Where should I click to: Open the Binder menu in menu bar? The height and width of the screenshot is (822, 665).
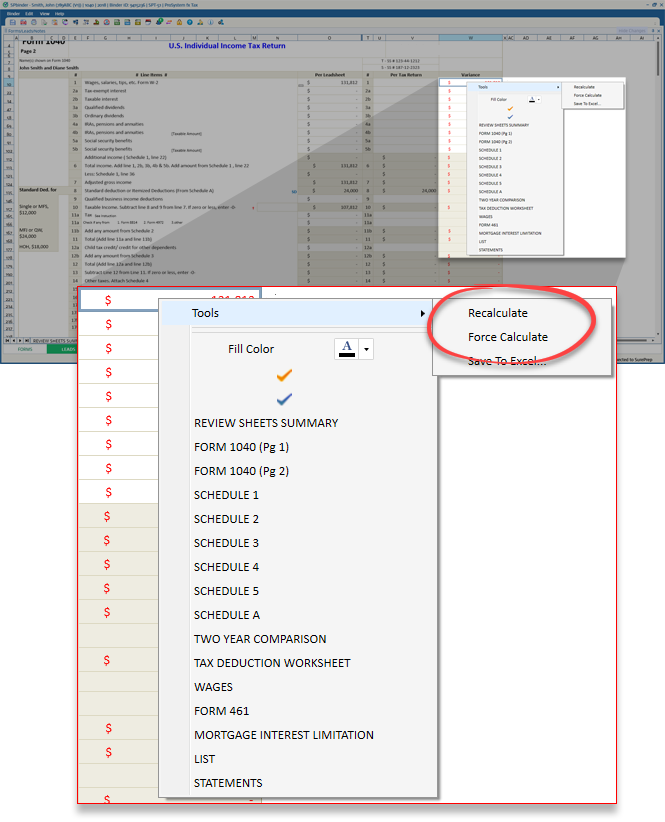coord(13,13)
